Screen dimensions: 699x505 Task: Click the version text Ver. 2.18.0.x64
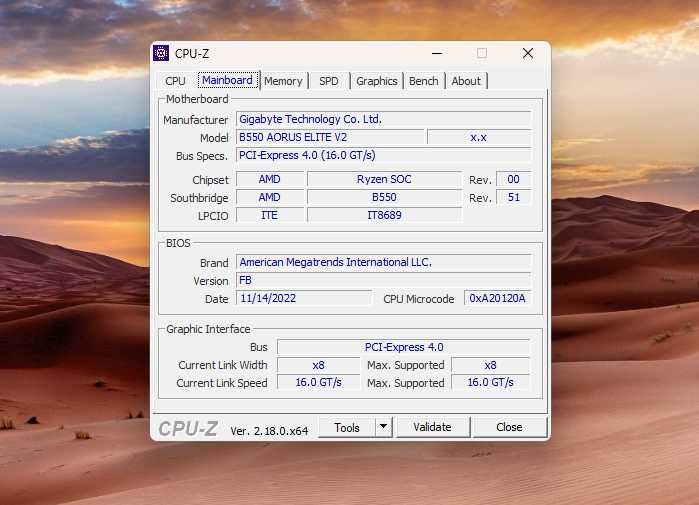(269, 431)
